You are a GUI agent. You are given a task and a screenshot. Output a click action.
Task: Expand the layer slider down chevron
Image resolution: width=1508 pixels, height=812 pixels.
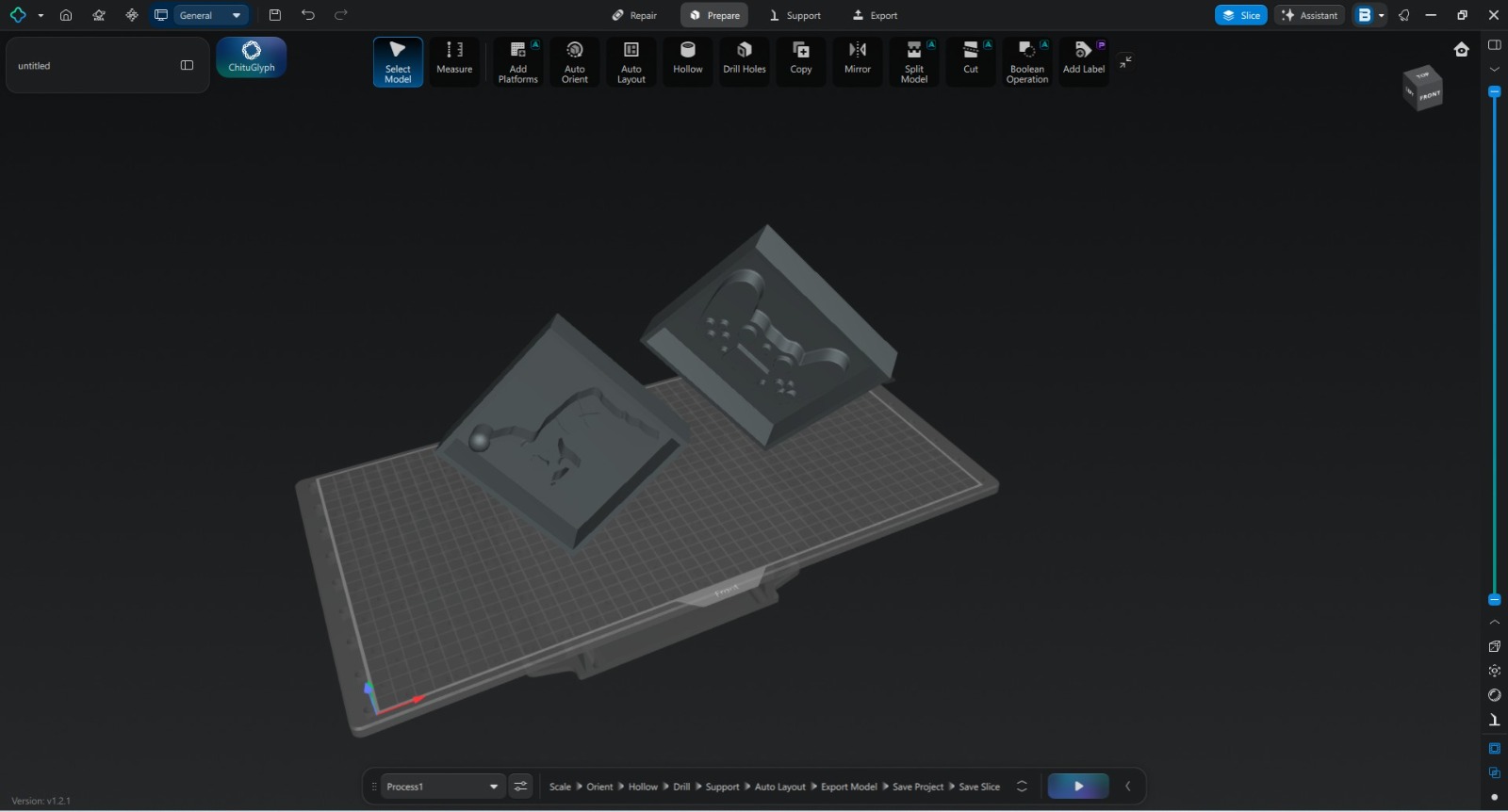[1495, 69]
